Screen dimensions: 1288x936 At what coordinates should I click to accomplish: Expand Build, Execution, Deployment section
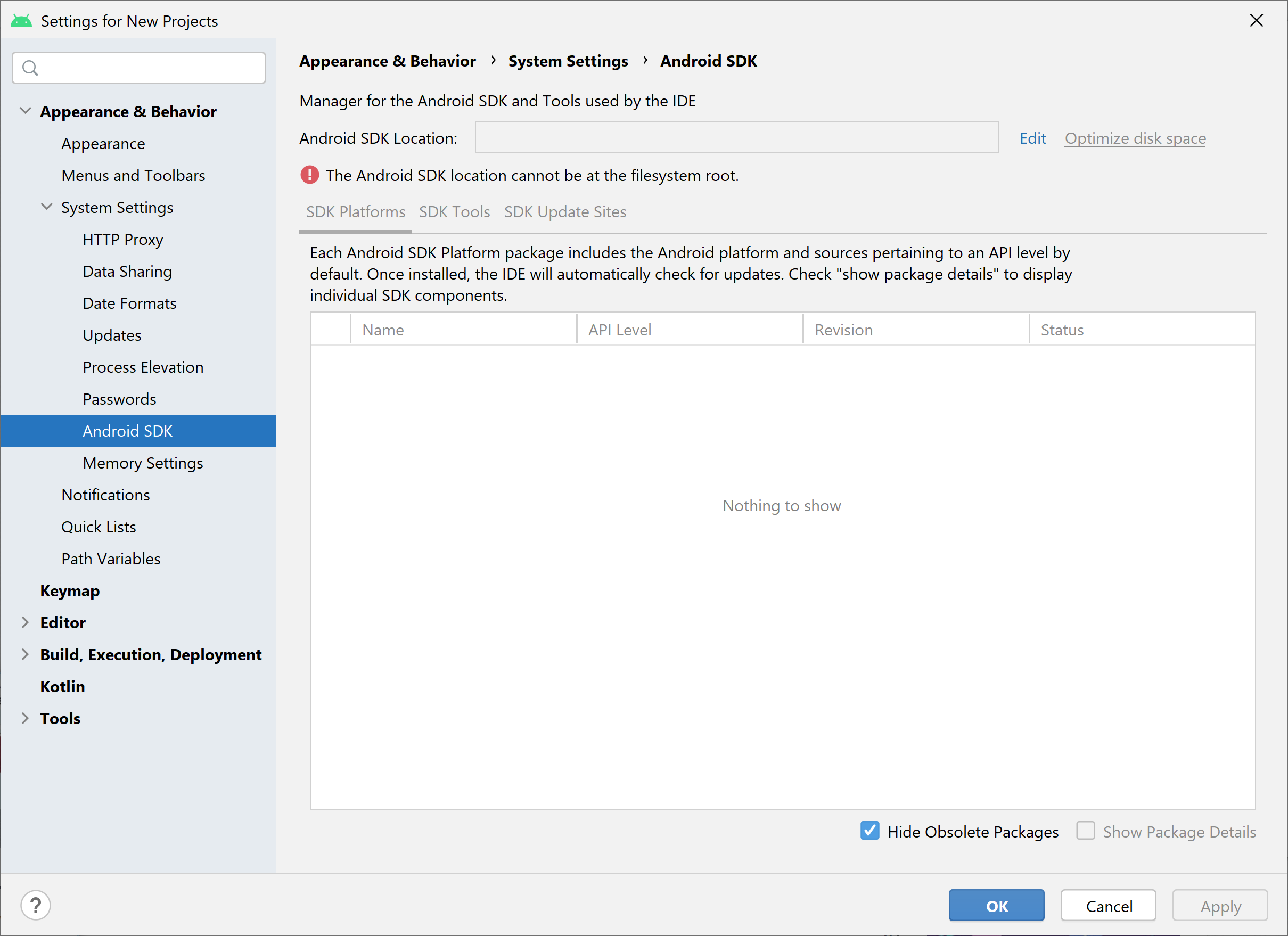pos(25,654)
